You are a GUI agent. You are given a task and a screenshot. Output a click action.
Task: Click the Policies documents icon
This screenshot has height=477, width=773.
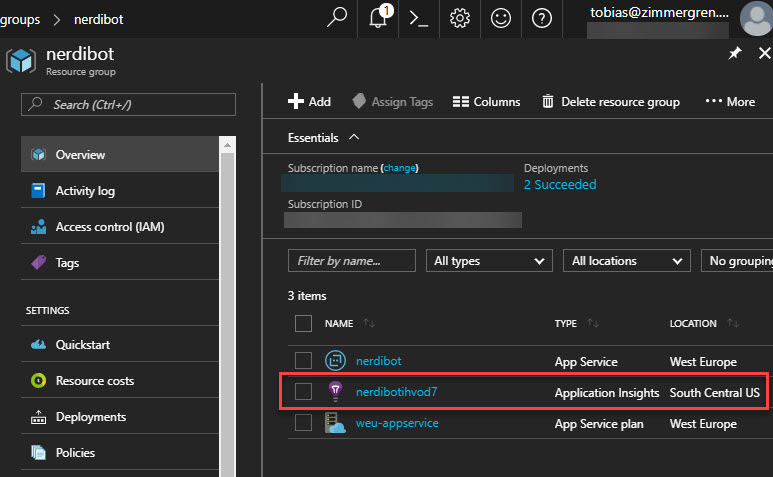pyautogui.click(x=38, y=452)
